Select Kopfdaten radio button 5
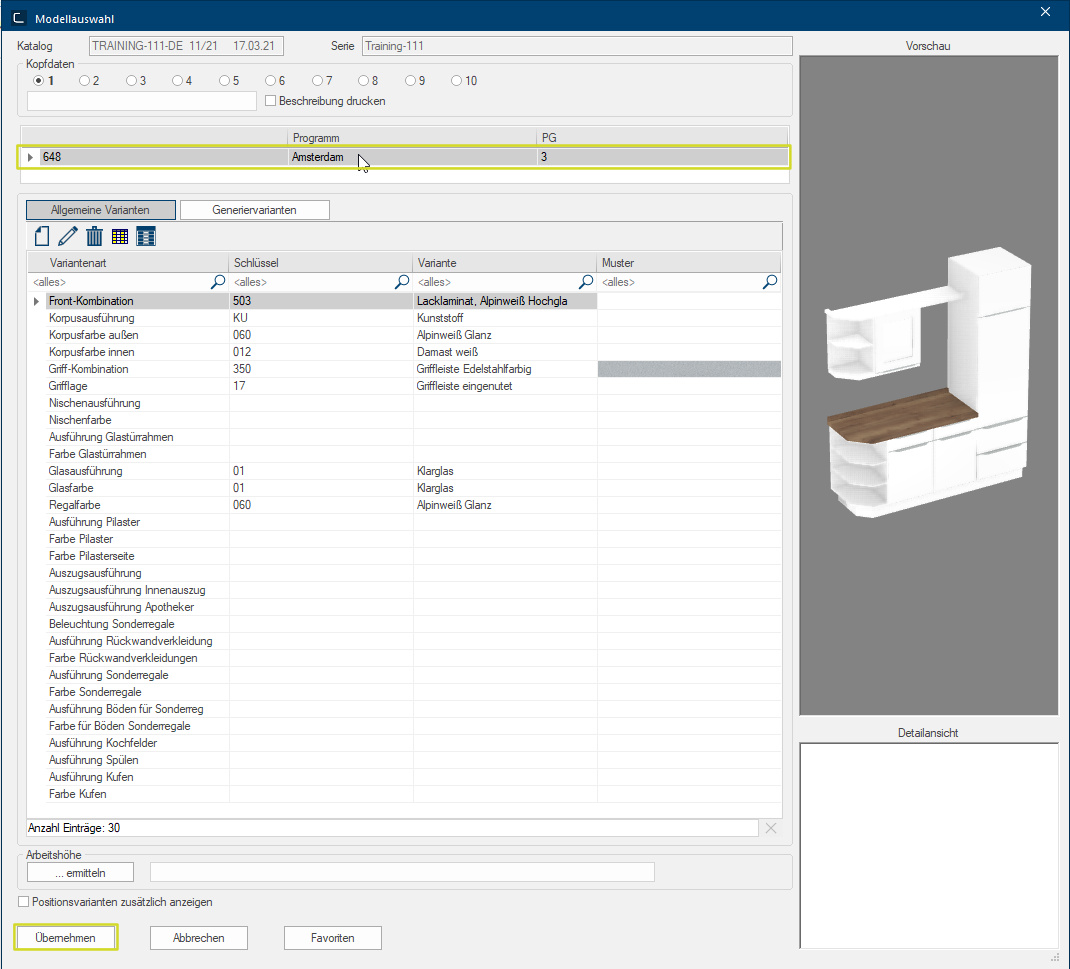This screenshot has width=1070, height=969. coord(224,81)
